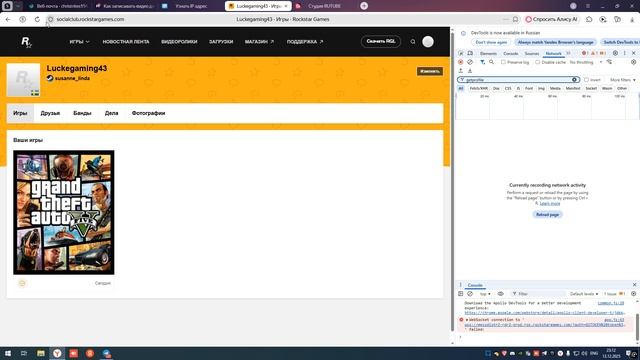Select the Img request type filter
Screen dimensions: 640x360
[541, 89]
